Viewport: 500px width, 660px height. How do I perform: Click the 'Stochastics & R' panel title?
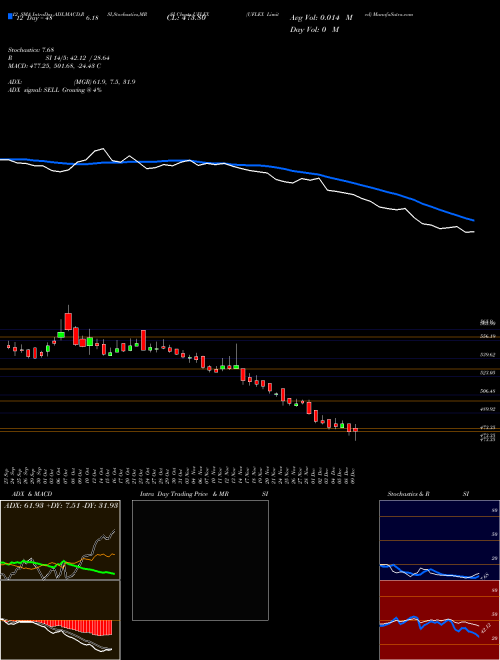pos(408,494)
